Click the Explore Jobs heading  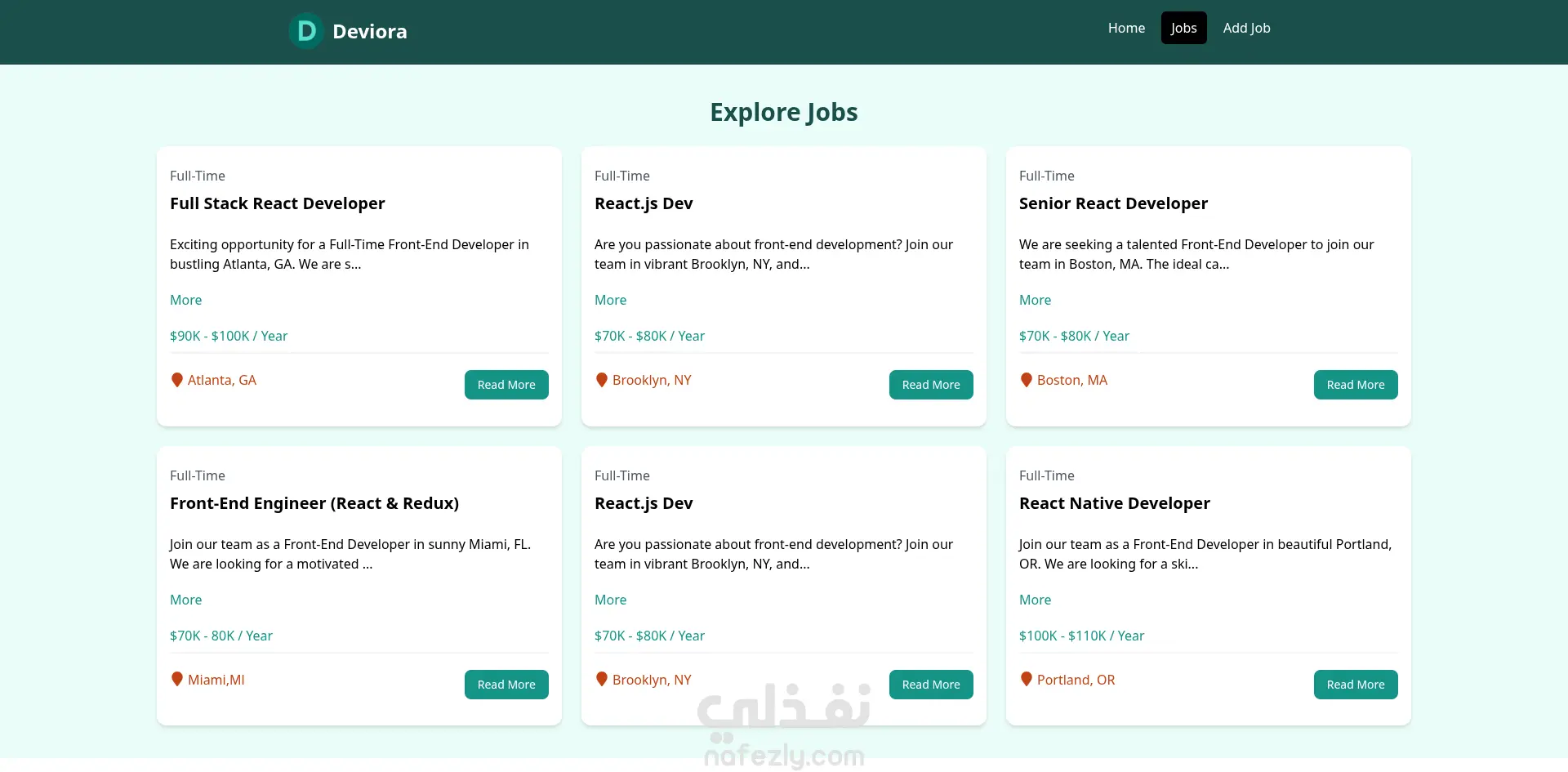click(x=784, y=112)
